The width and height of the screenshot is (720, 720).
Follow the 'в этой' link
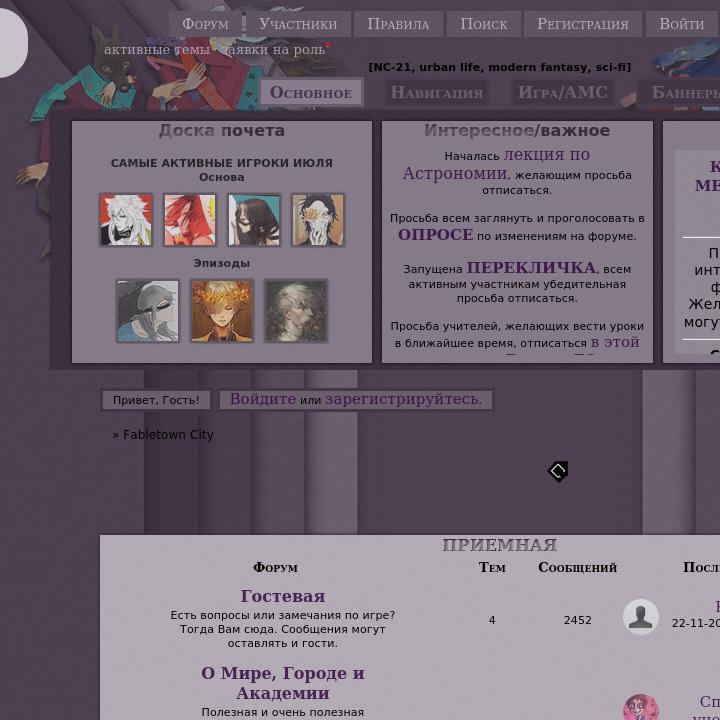coord(615,342)
